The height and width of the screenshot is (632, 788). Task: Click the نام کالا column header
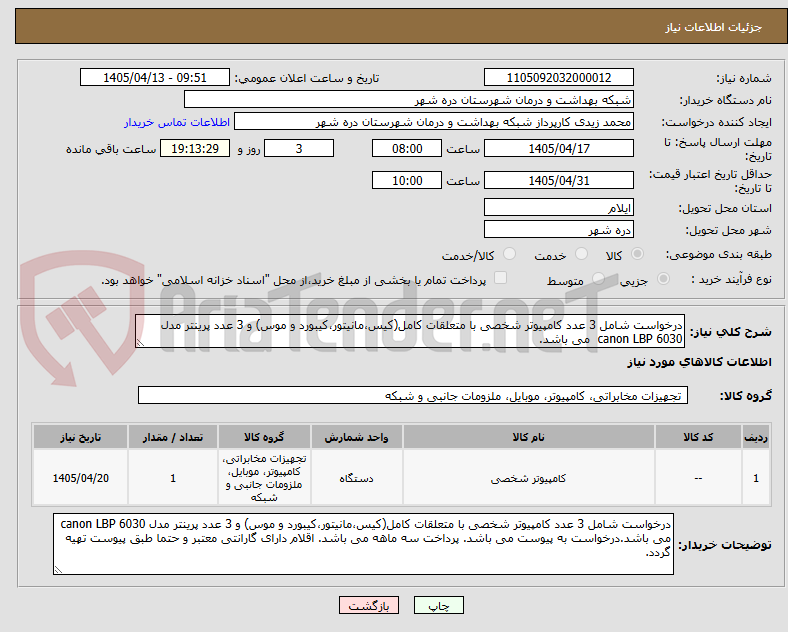528,437
